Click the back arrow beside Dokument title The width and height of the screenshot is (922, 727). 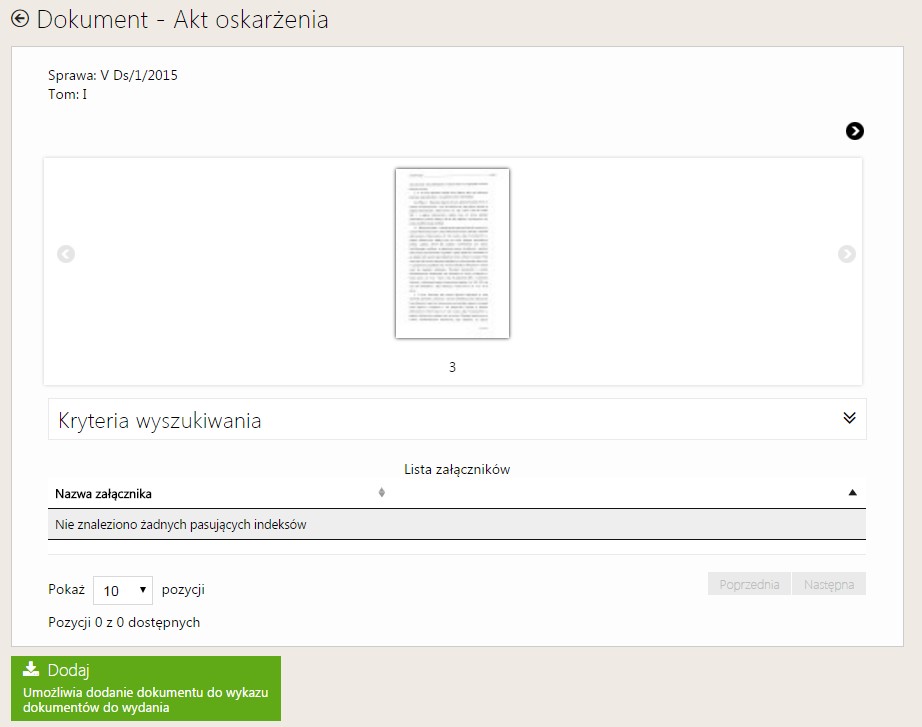click(20, 18)
